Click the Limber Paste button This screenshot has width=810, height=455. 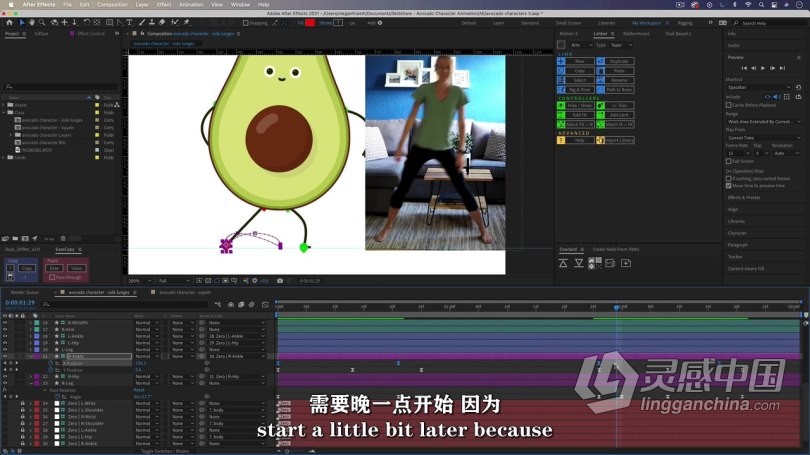coord(619,71)
